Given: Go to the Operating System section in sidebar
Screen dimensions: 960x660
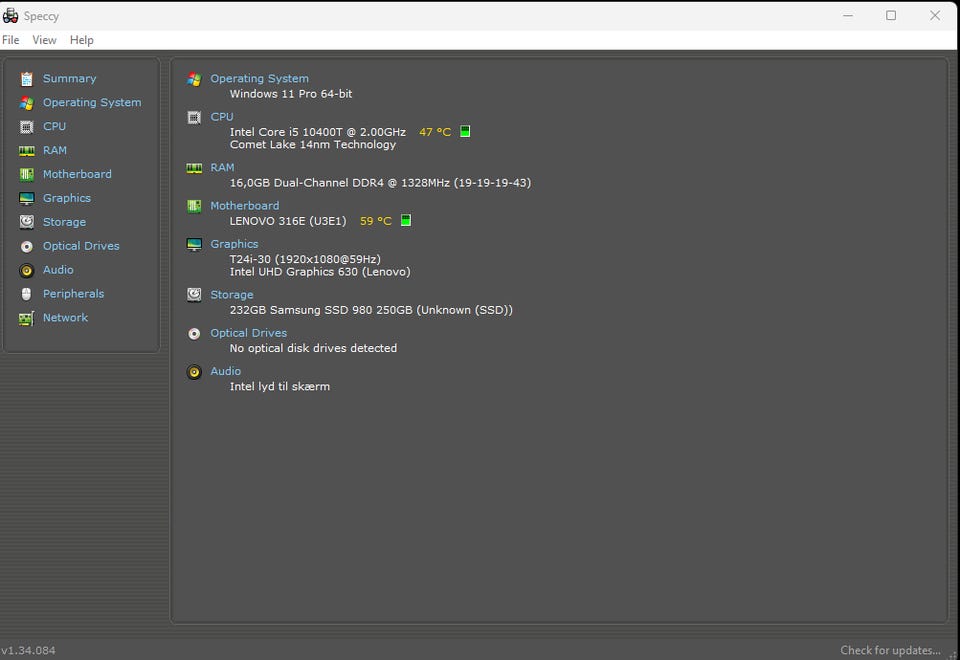Looking at the screenshot, I should click(x=92, y=102).
